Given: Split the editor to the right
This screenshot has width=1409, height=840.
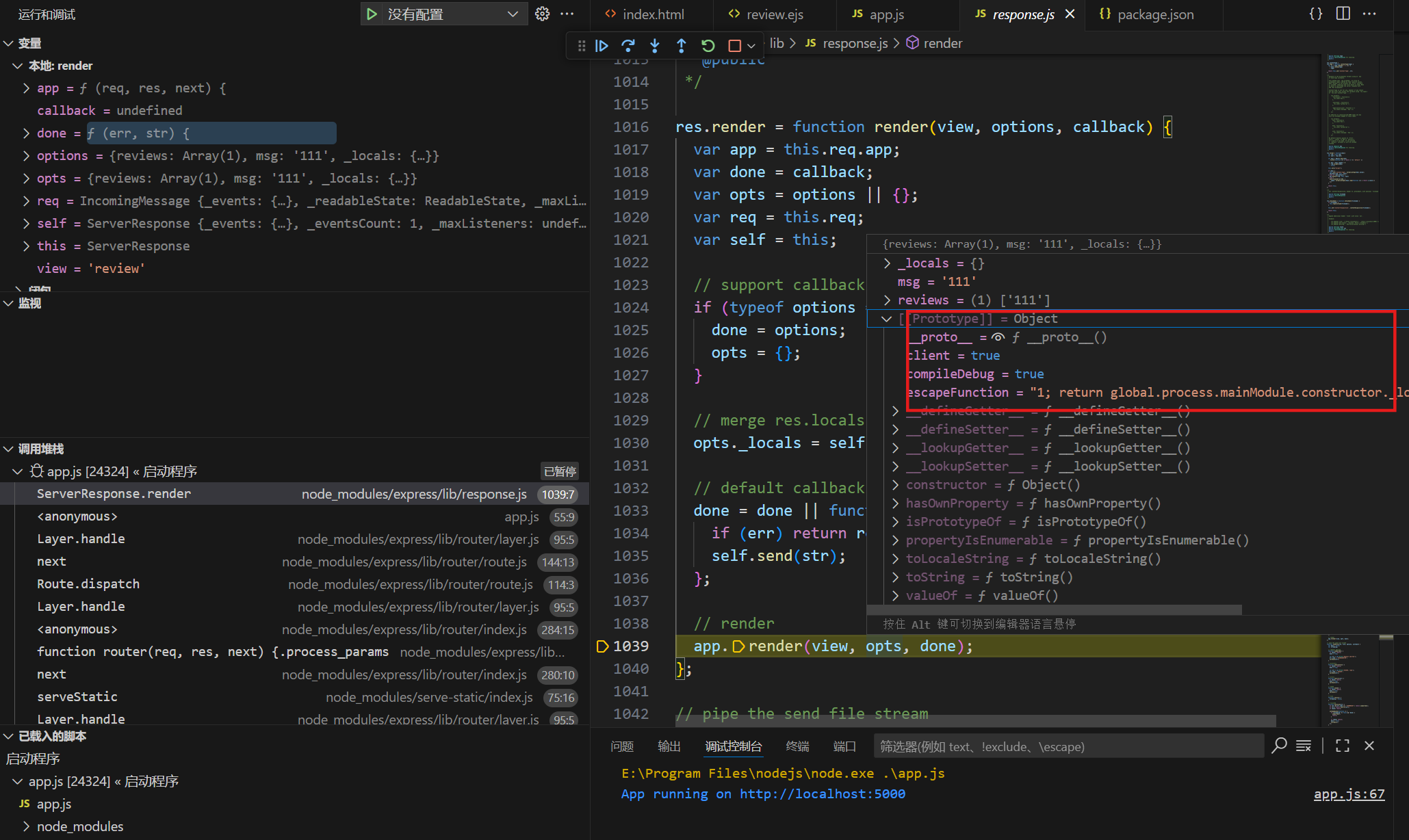Looking at the screenshot, I should click(1343, 14).
